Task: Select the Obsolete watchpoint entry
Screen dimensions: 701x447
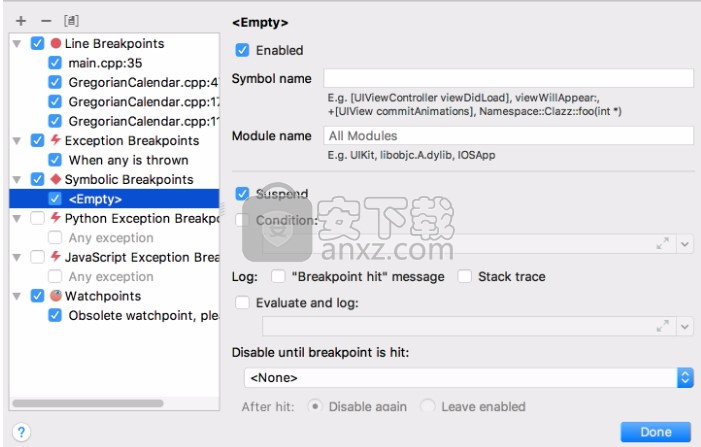Action: pos(144,316)
